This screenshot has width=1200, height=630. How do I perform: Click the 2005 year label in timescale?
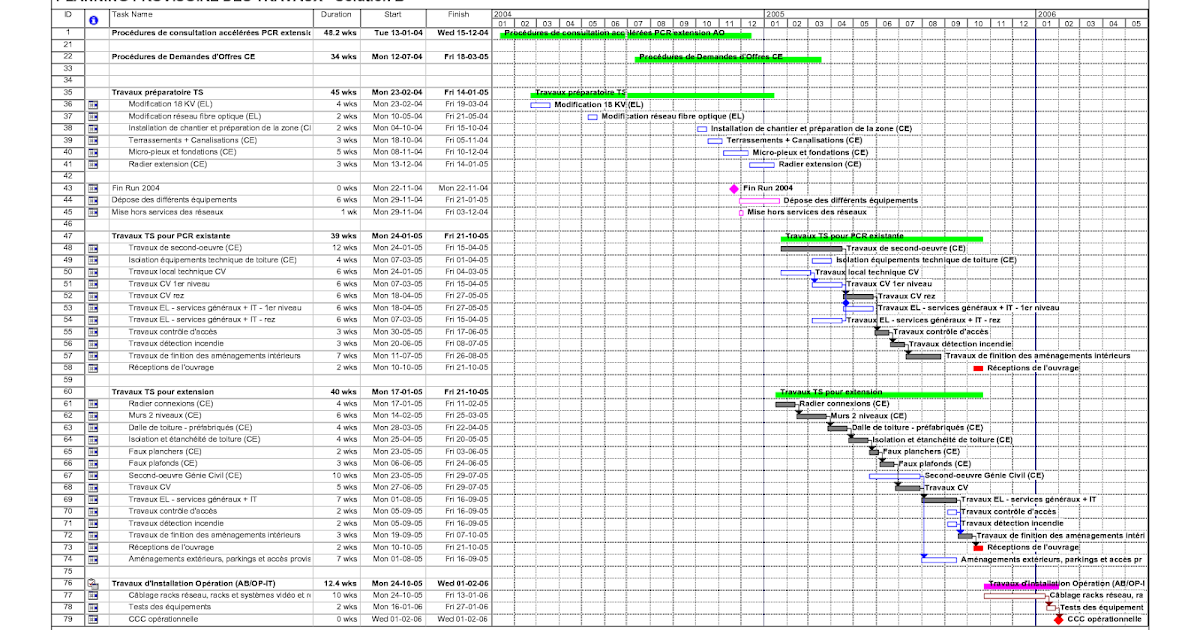[x=775, y=15]
